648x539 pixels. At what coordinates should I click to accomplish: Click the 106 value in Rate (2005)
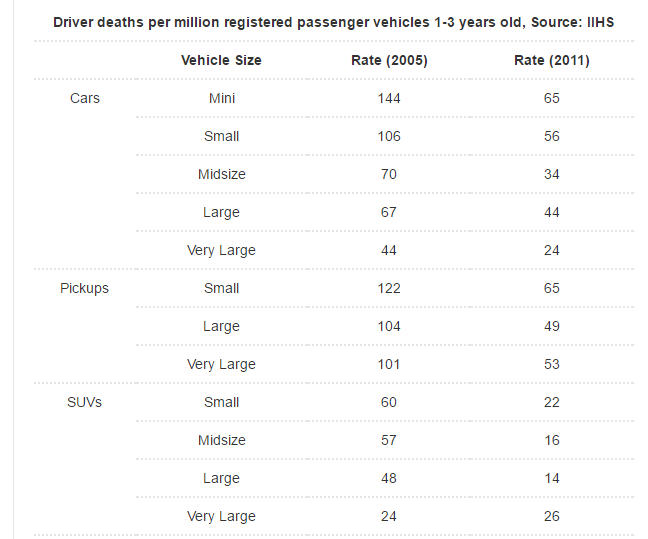(389, 136)
